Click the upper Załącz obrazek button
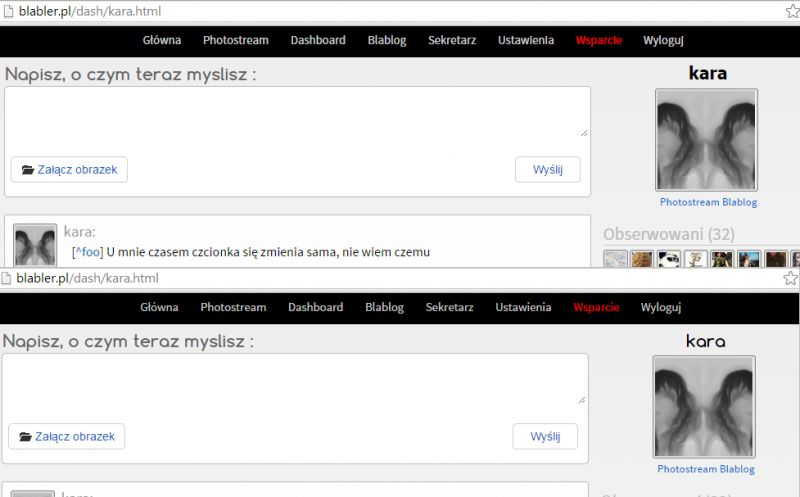This screenshot has height=497, width=800. click(69, 169)
